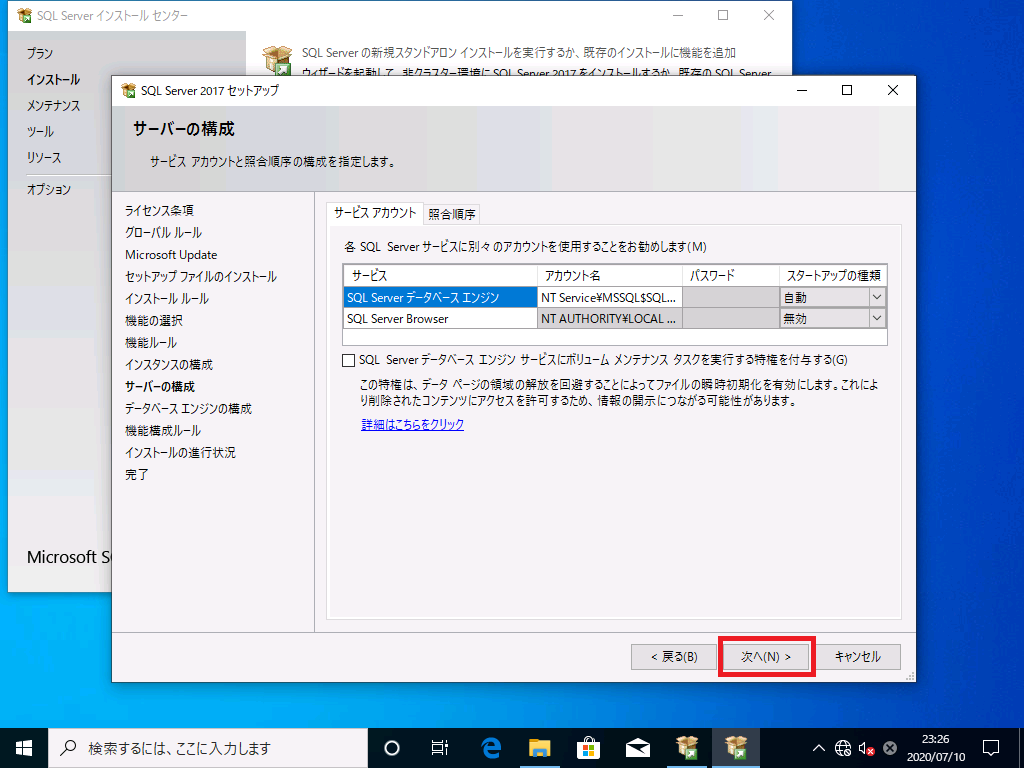This screenshot has height=768, width=1024.
Task: Click the Windows Start button
Action: pos(21,747)
